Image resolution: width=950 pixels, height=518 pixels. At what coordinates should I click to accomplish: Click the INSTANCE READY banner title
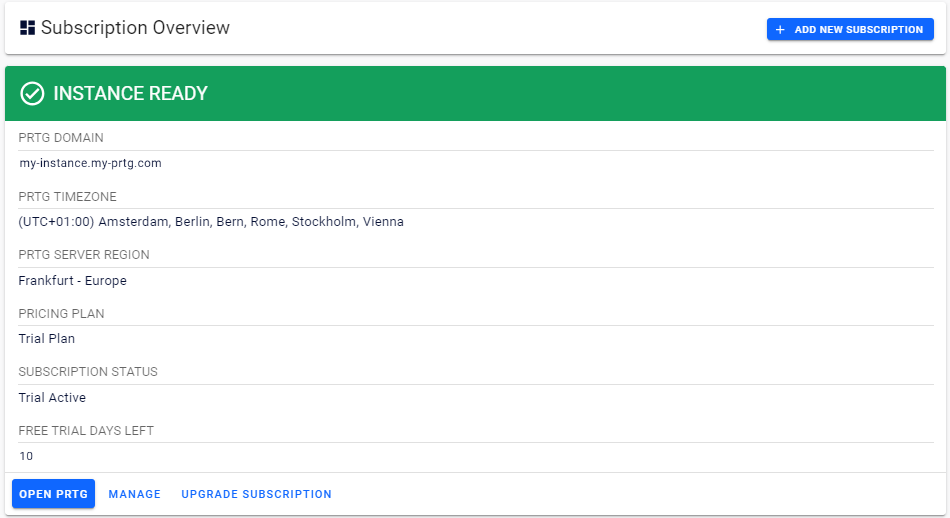[x=130, y=94]
